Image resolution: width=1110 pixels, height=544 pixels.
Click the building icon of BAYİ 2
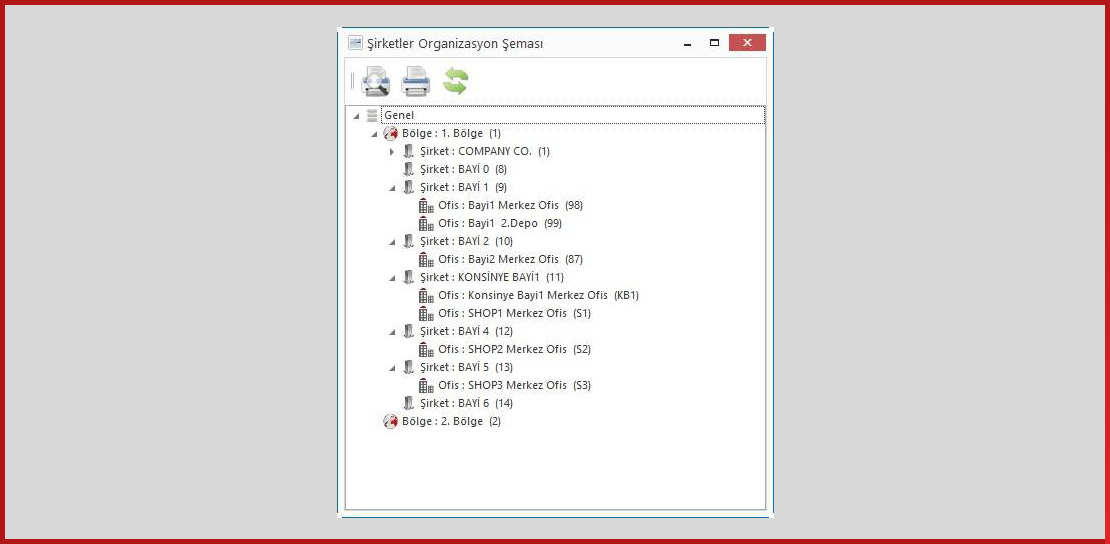coord(408,242)
